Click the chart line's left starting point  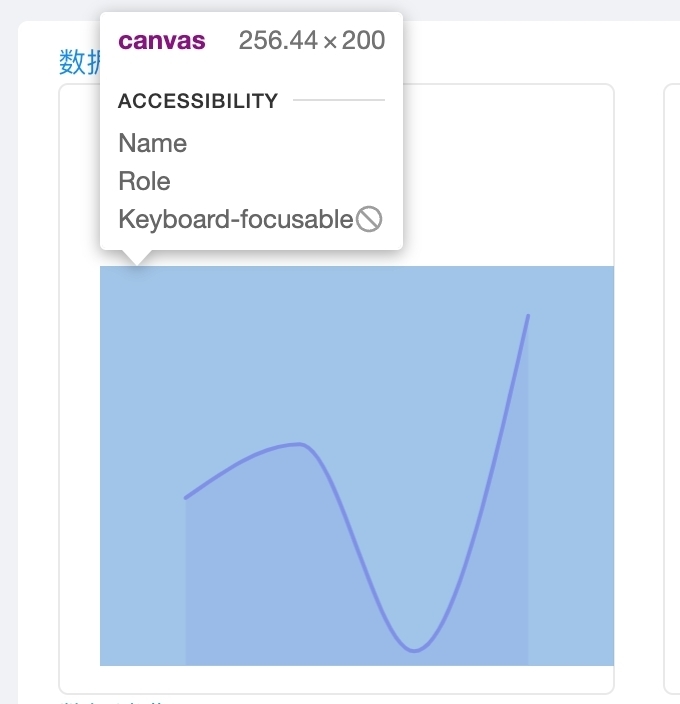tap(186, 497)
